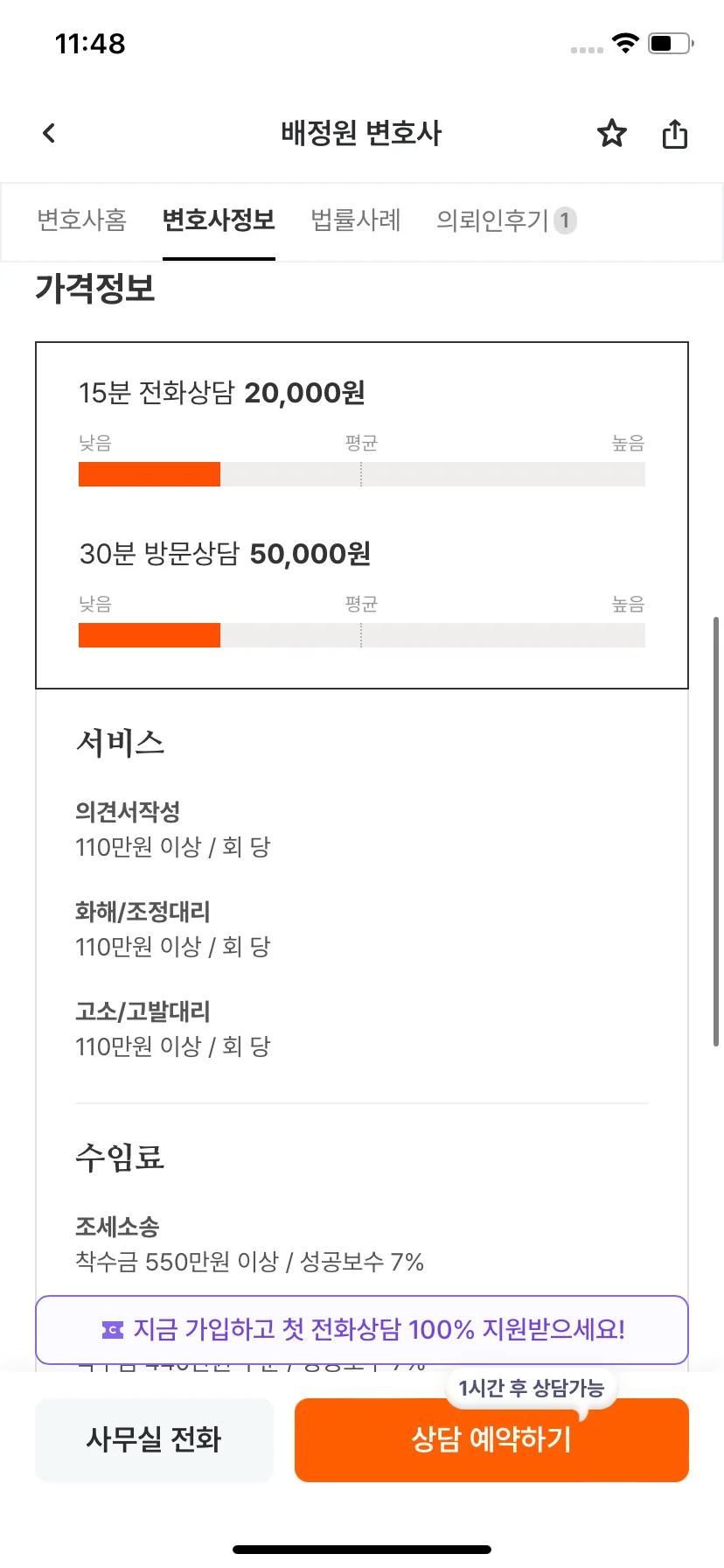Go to 의뢰인후기 tab
Image resolution: width=724 pixels, height=1568 pixels.
492,220
